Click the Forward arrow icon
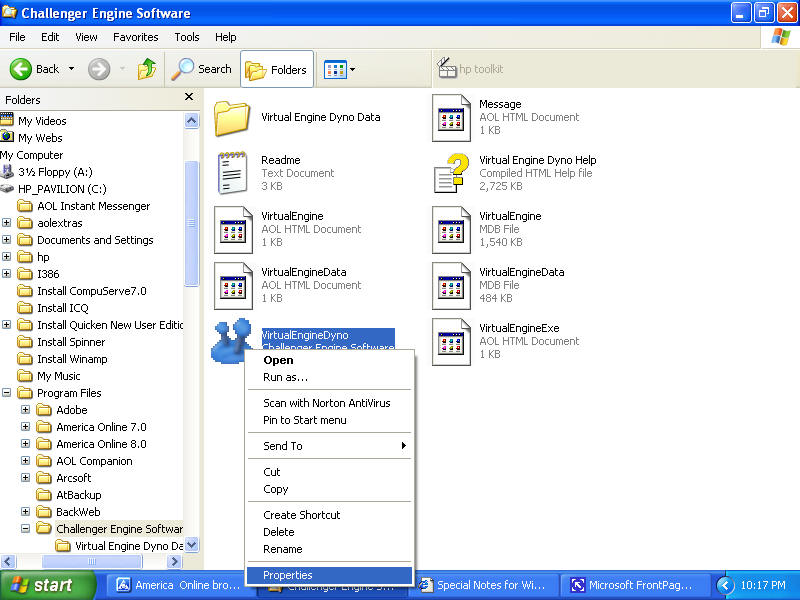The width and height of the screenshot is (800, 600). [99, 69]
